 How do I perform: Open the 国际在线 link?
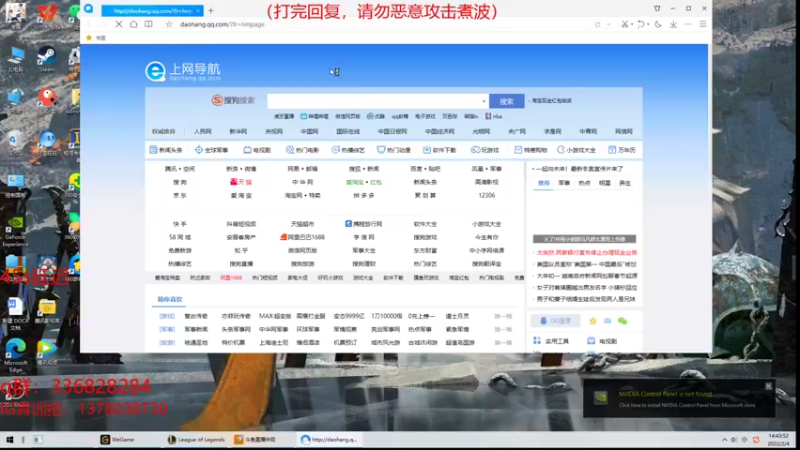point(348,132)
